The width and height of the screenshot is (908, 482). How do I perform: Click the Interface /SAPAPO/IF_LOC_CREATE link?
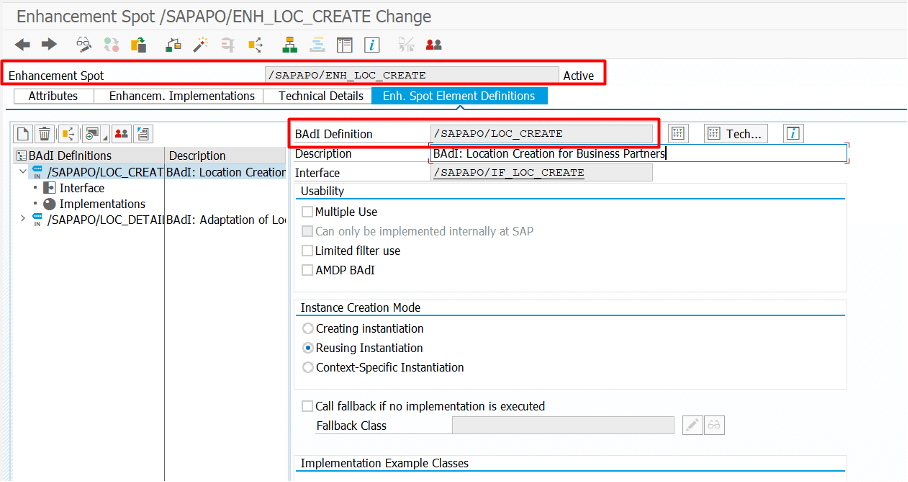tap(508, 173)
